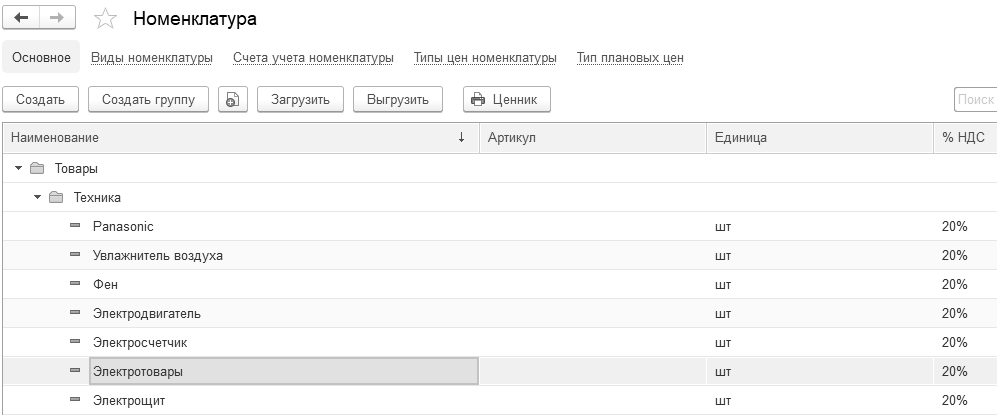The width and height of the screenshot is (997, 415).
Task: Click the back navigation arrow
Action: pos(22,19)
